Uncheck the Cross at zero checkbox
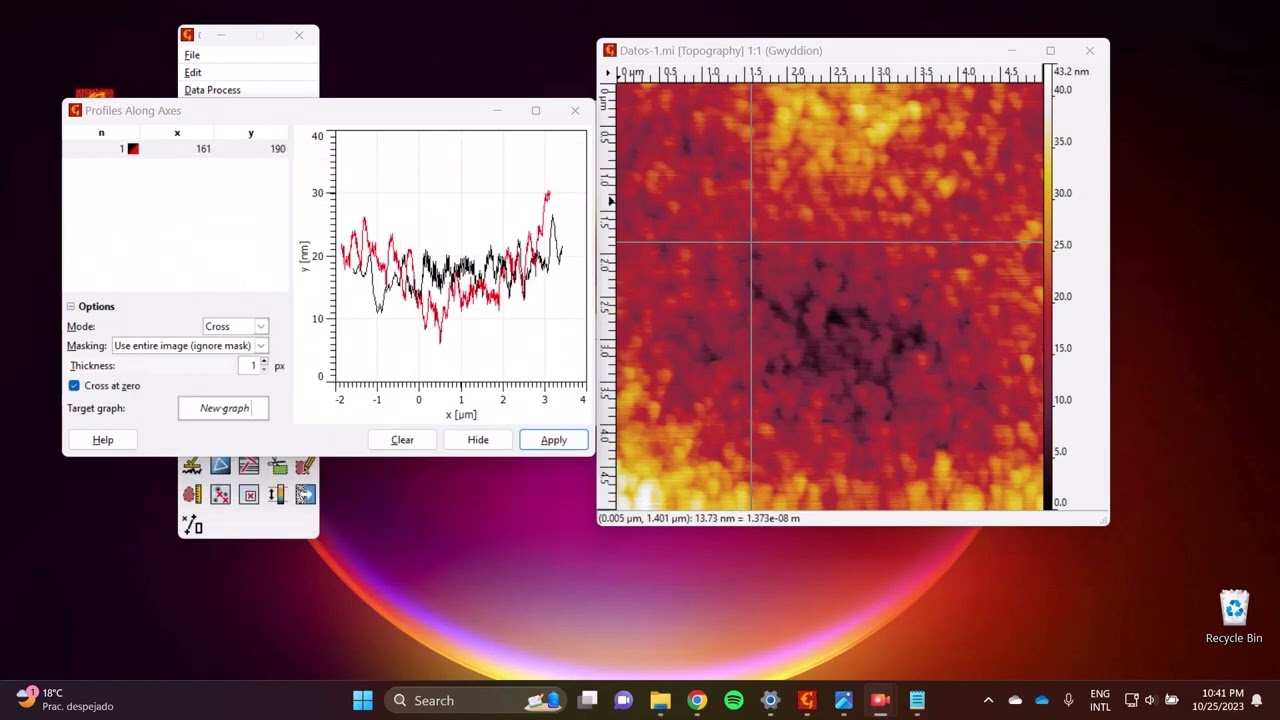1280x720 pixels. click(74, 386)
